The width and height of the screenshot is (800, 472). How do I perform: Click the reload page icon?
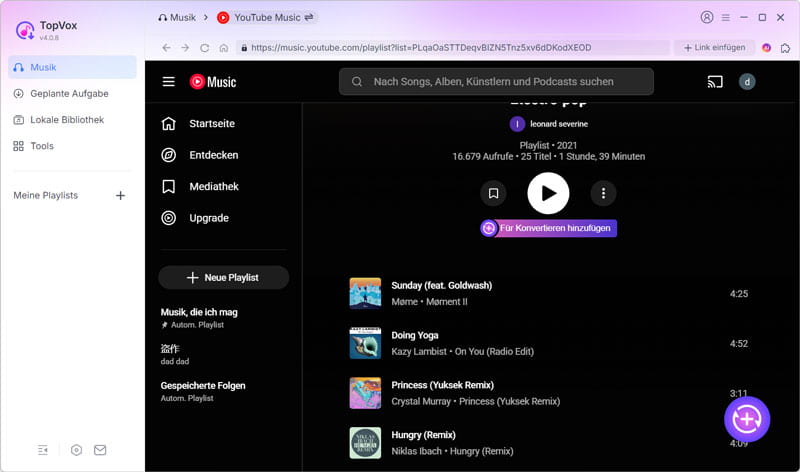coord(205,47)
